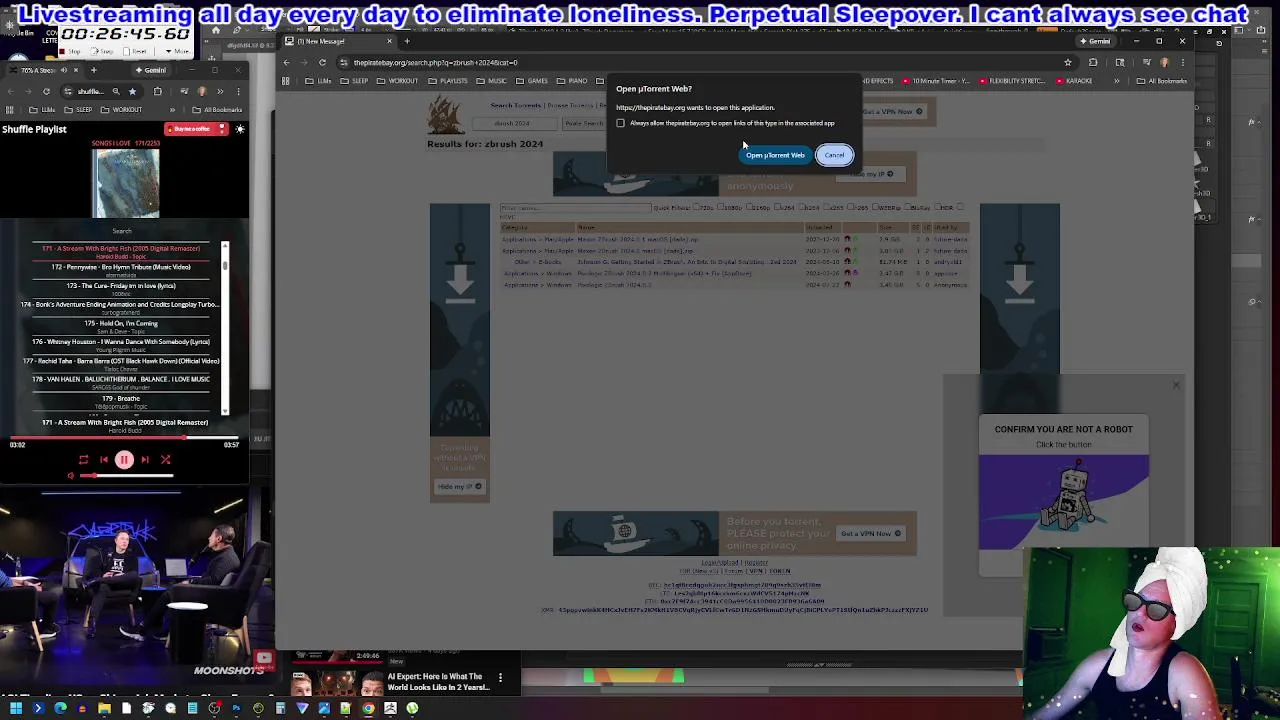
Task: Open Gemini in small playlist browser window
Action: pos(153,70)
